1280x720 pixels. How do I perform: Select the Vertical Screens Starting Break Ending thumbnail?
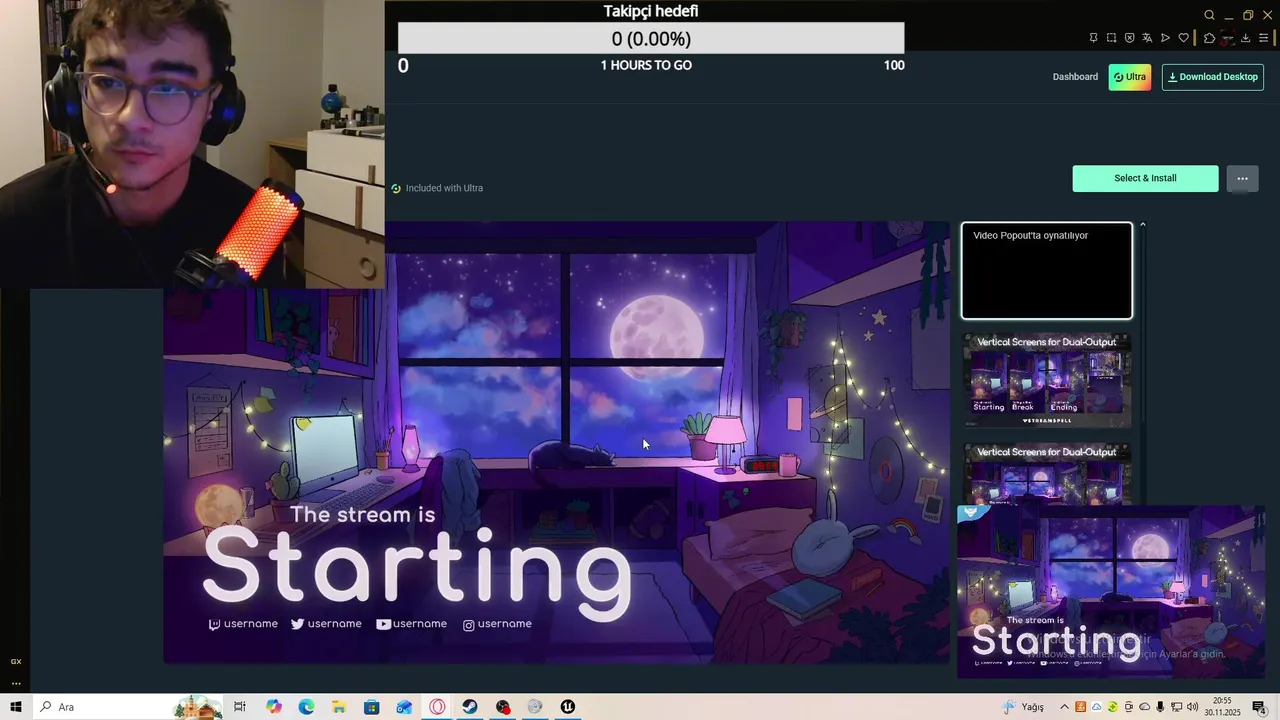pyautogui.click(x=1047, y=380)
